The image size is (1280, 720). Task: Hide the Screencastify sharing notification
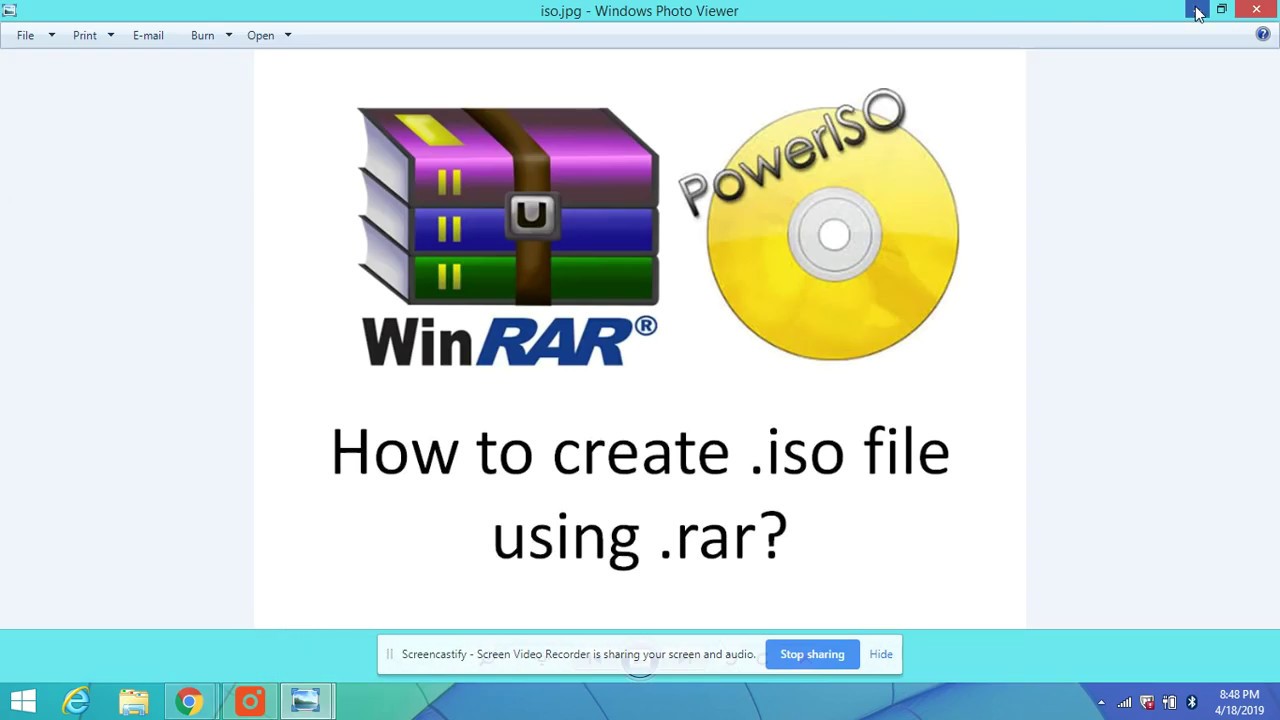click(881, 654)
